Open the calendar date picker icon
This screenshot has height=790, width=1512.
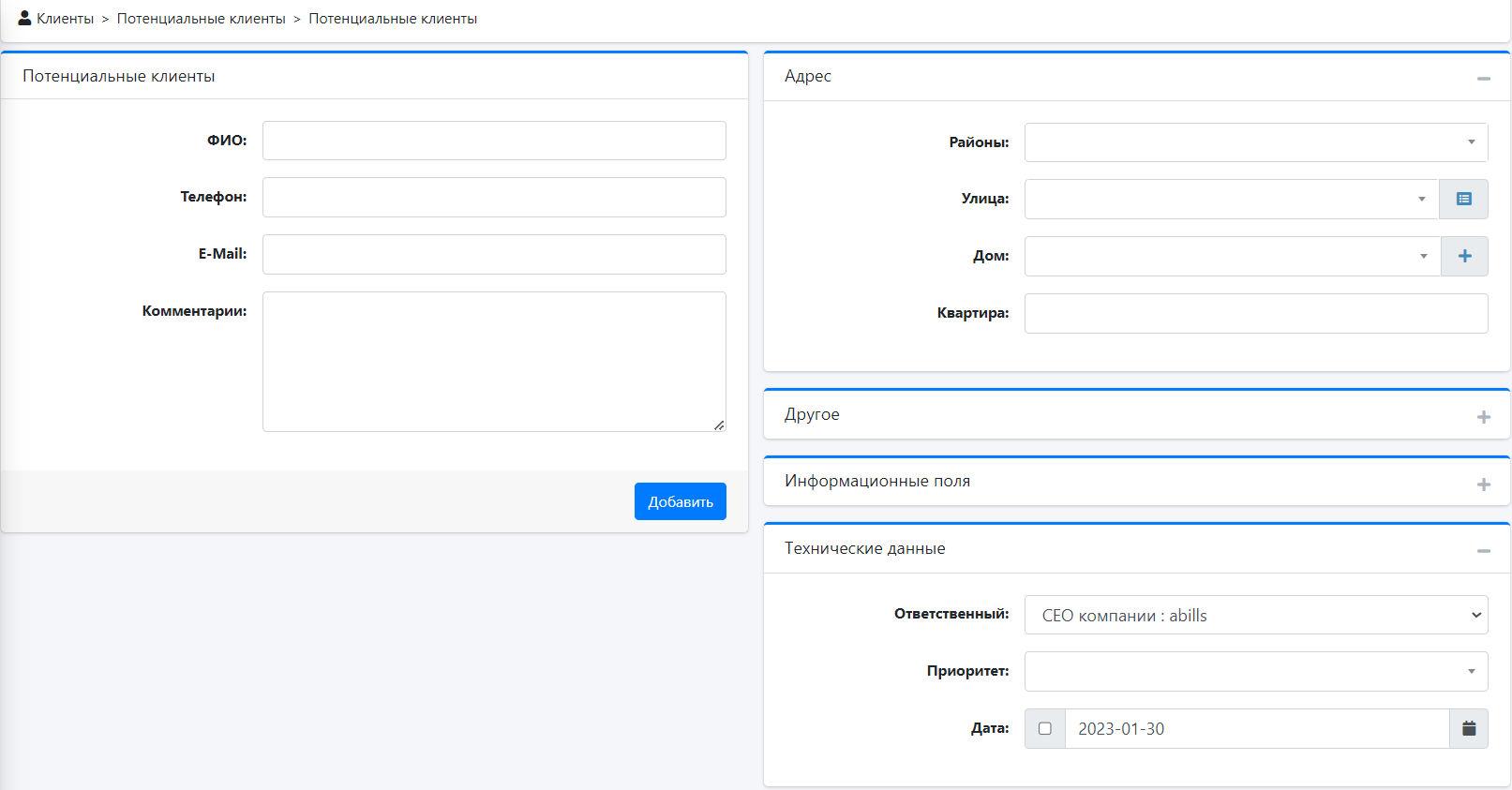pos(1468,728)
